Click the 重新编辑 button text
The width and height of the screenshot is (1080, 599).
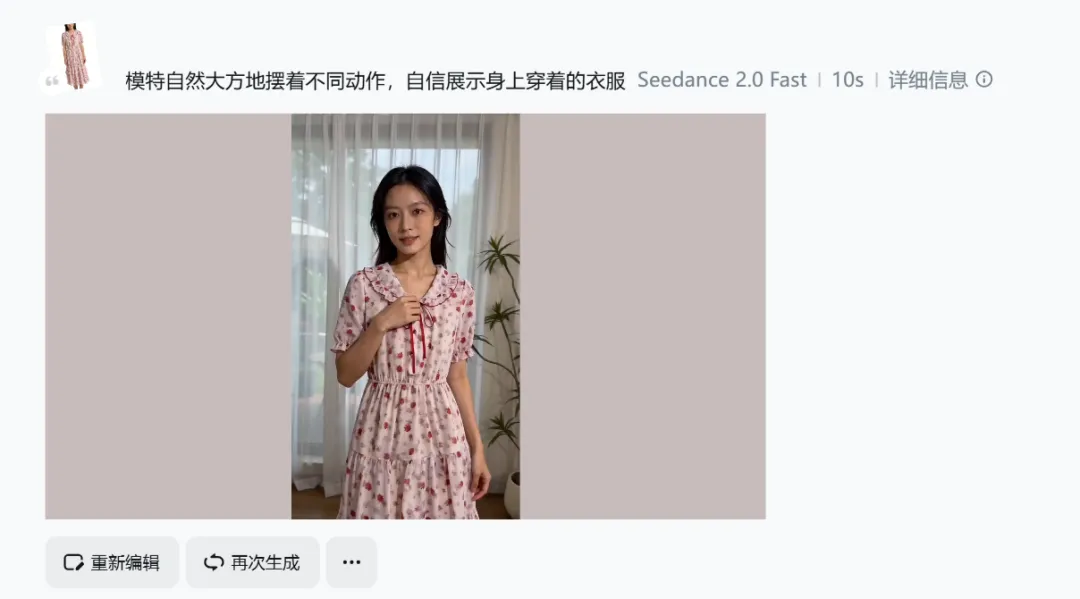(x=125, y=563)
